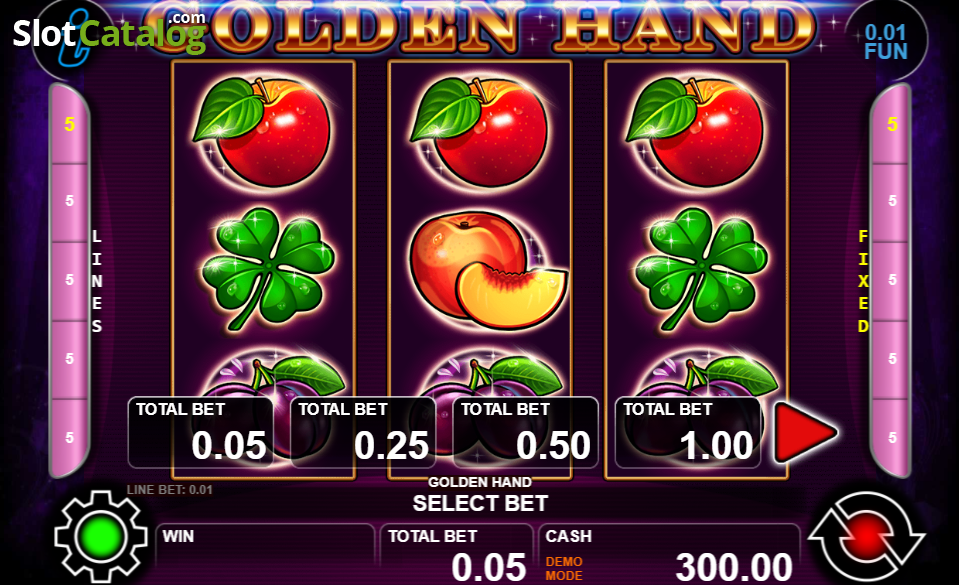Viewport: 959px width, 585px height.
Task: Spin the reels with the red arrows button
Action: (866, 537)
